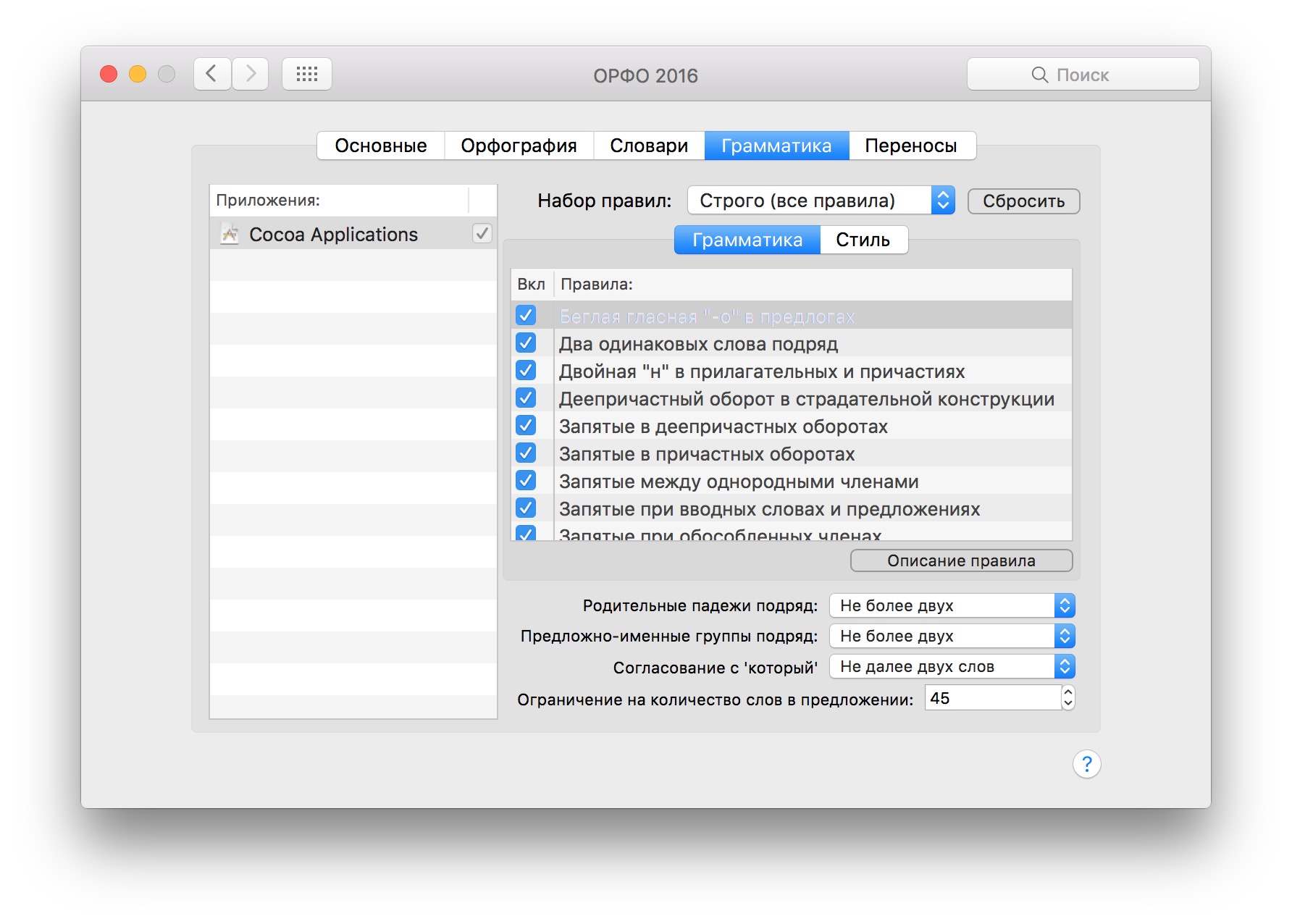Open Родительные падежи подряд dropdown
Viewport: 1292px width, 924px height.
click(952, 605)
